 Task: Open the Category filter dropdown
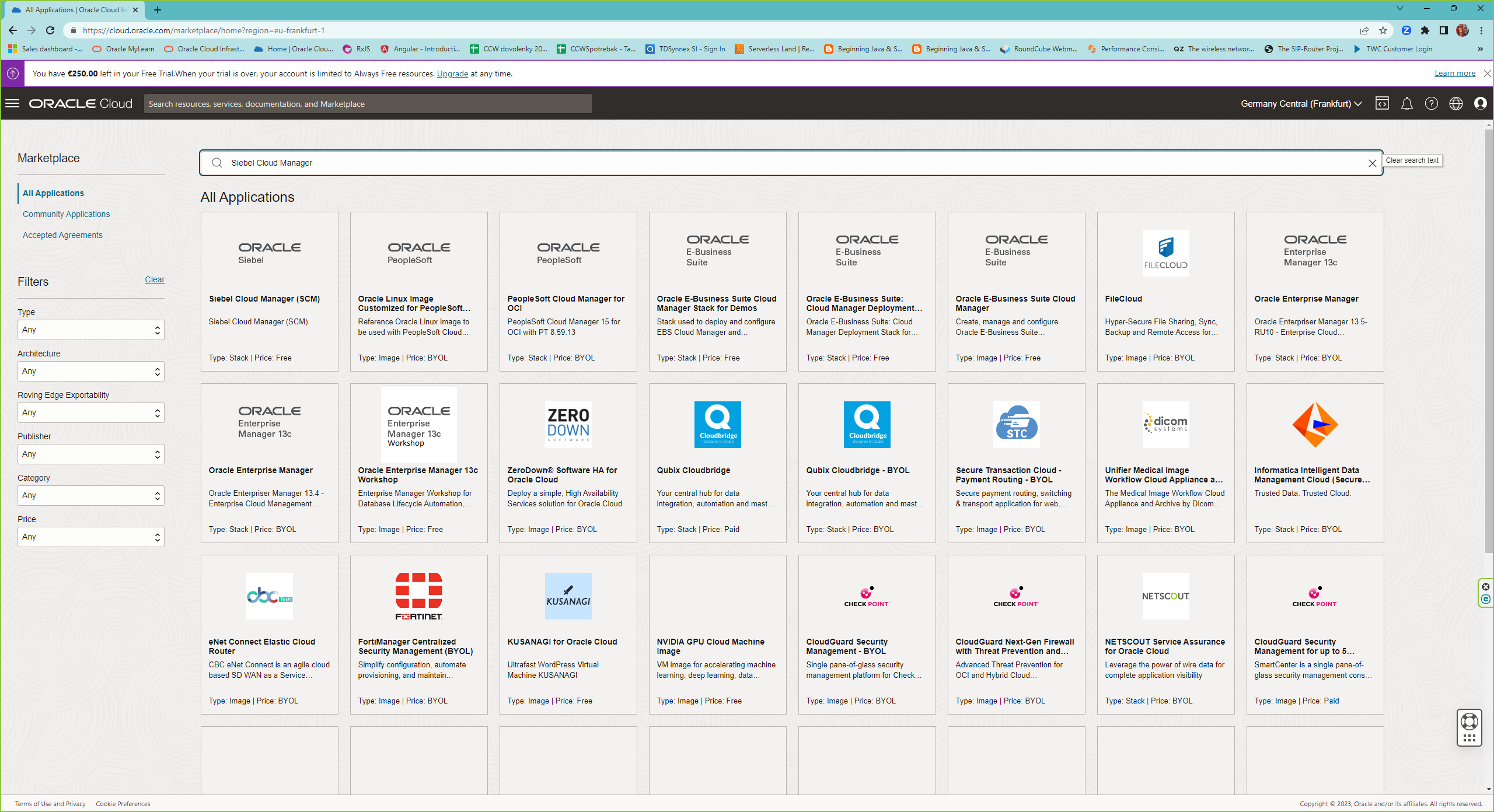pyautogui.click(x=91, y=495)
